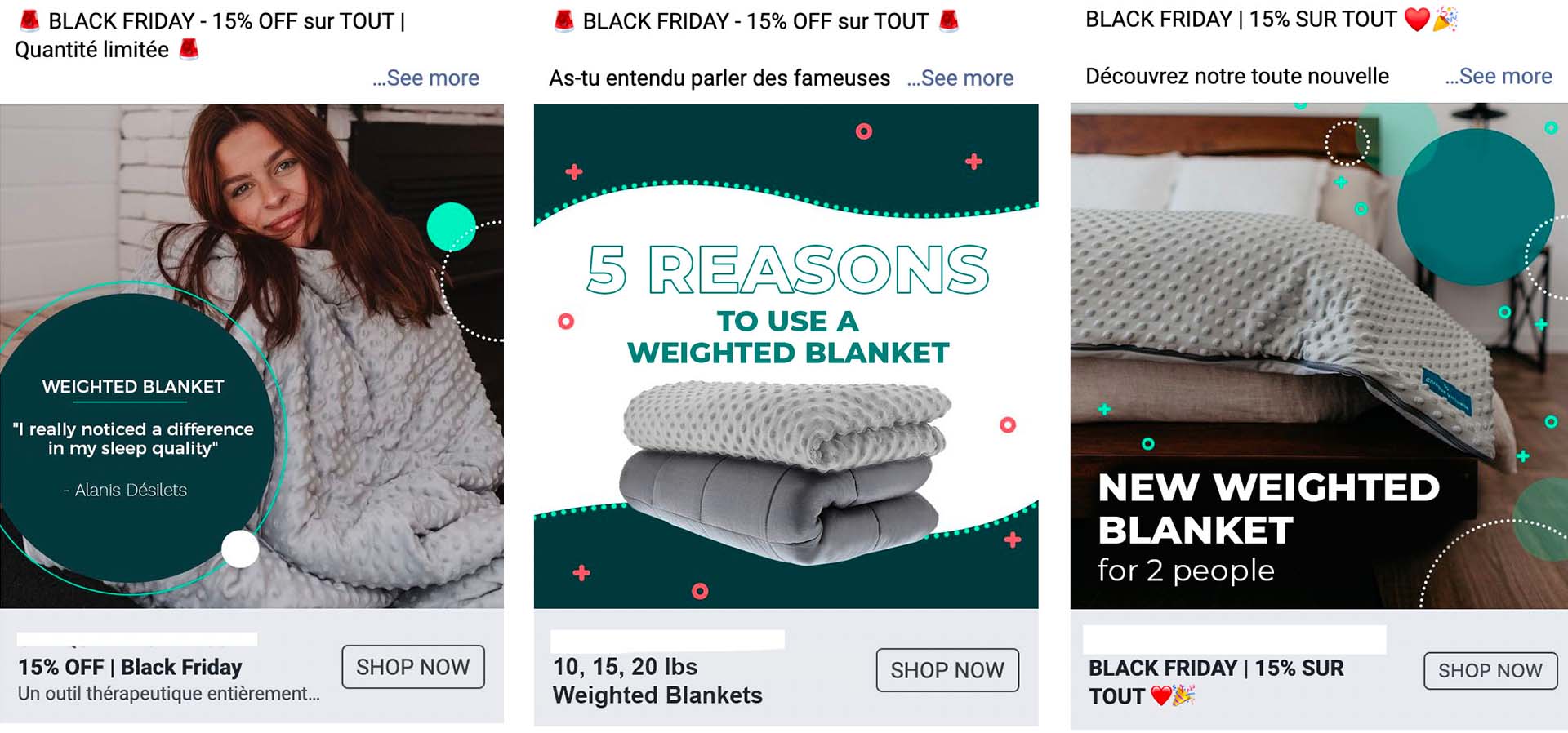This screenshot has width=1568, height=733.
Task: Click the siren emoji after "Quantité limitée"
Action: [189, 49]
